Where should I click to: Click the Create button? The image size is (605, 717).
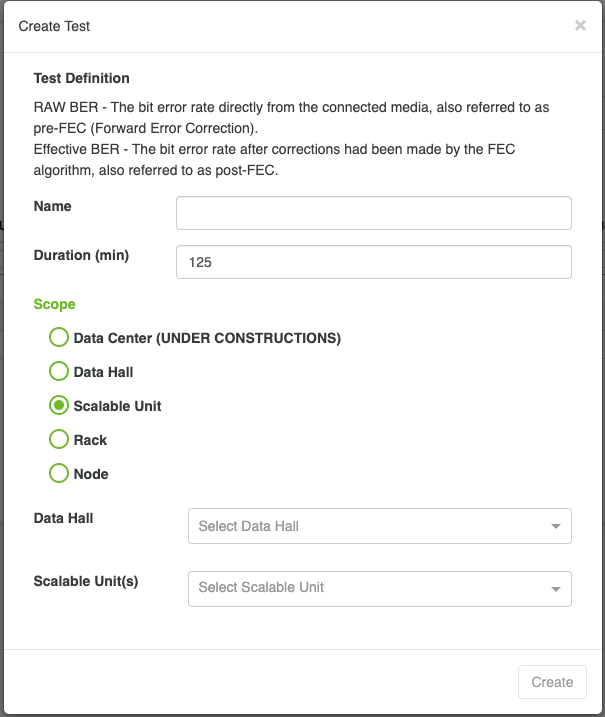[552, 682]
